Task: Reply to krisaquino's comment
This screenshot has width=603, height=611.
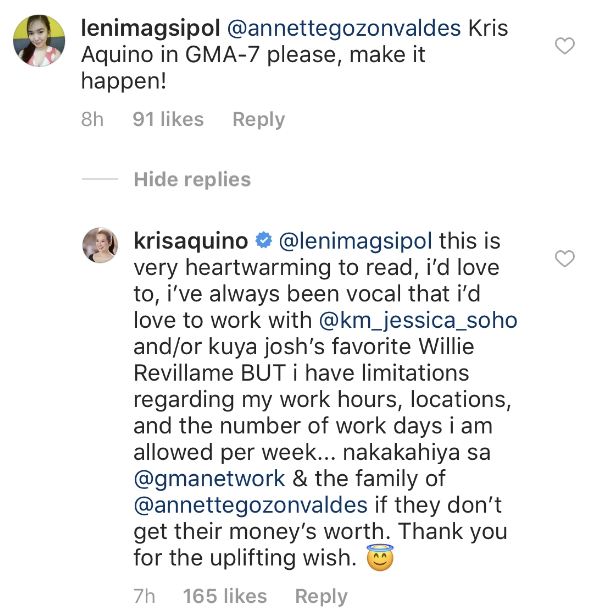Action: coord(321,596)
